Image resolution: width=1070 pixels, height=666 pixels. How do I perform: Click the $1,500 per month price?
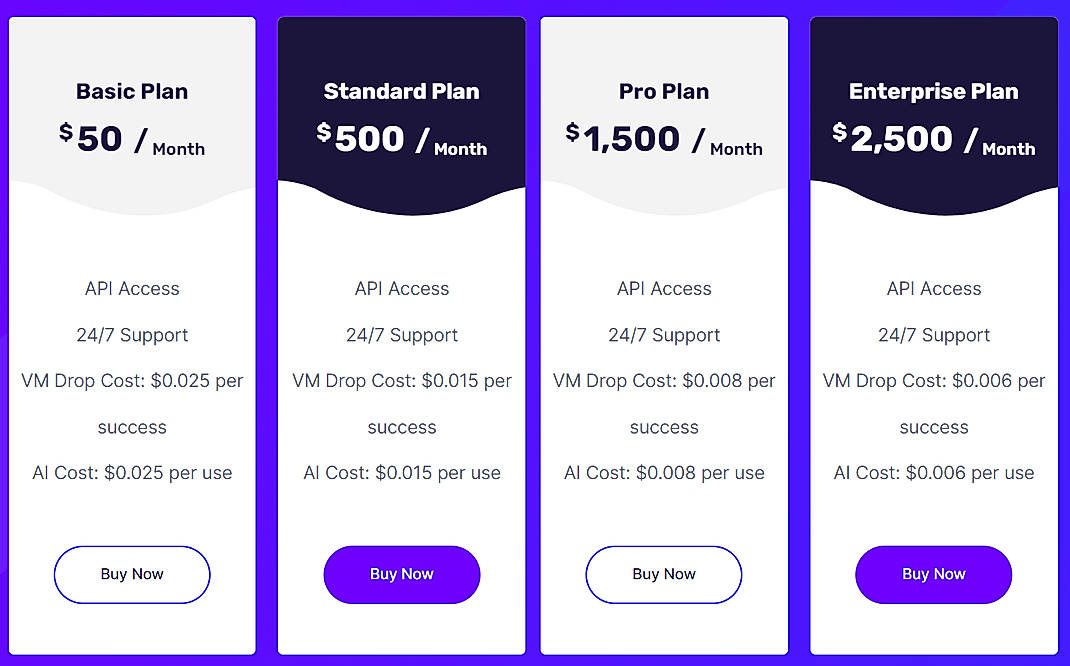pyautogui.click(x=663, y=138)
